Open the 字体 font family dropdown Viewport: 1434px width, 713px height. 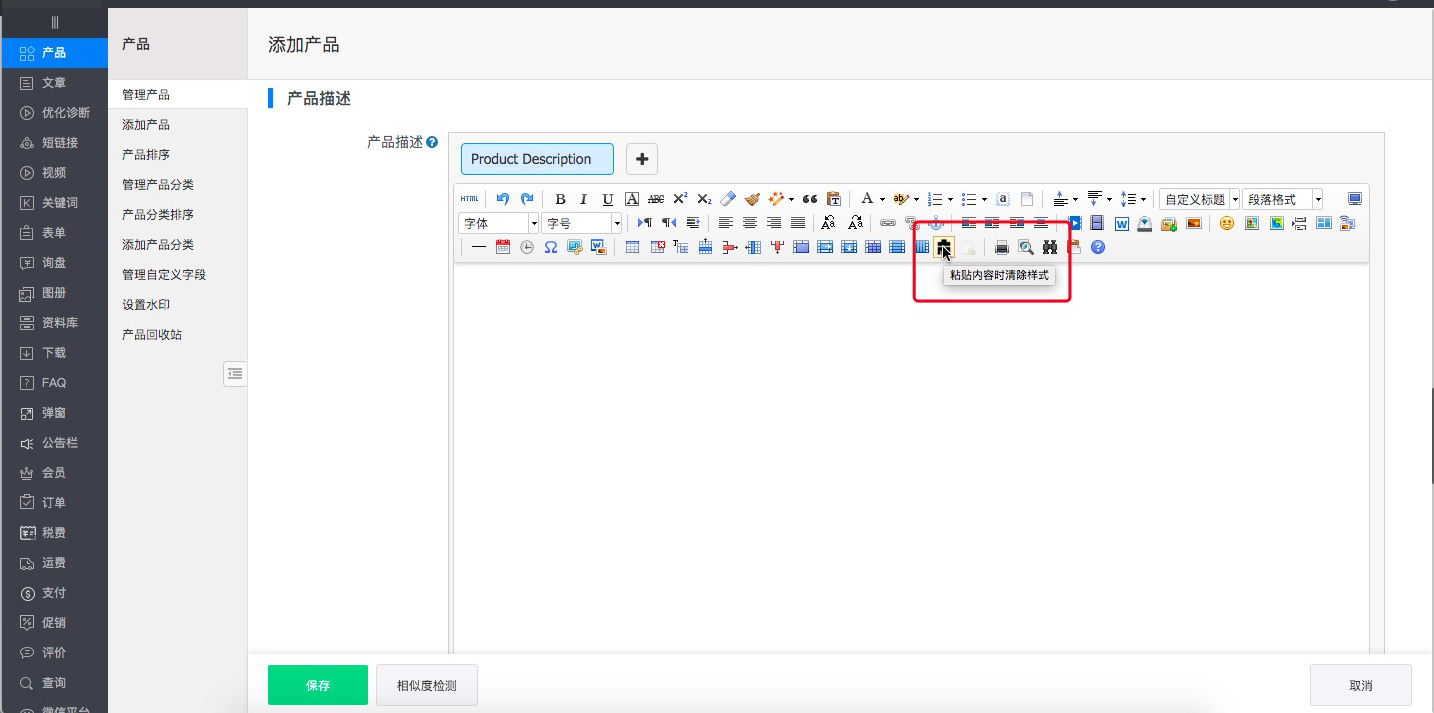[499, 223]
